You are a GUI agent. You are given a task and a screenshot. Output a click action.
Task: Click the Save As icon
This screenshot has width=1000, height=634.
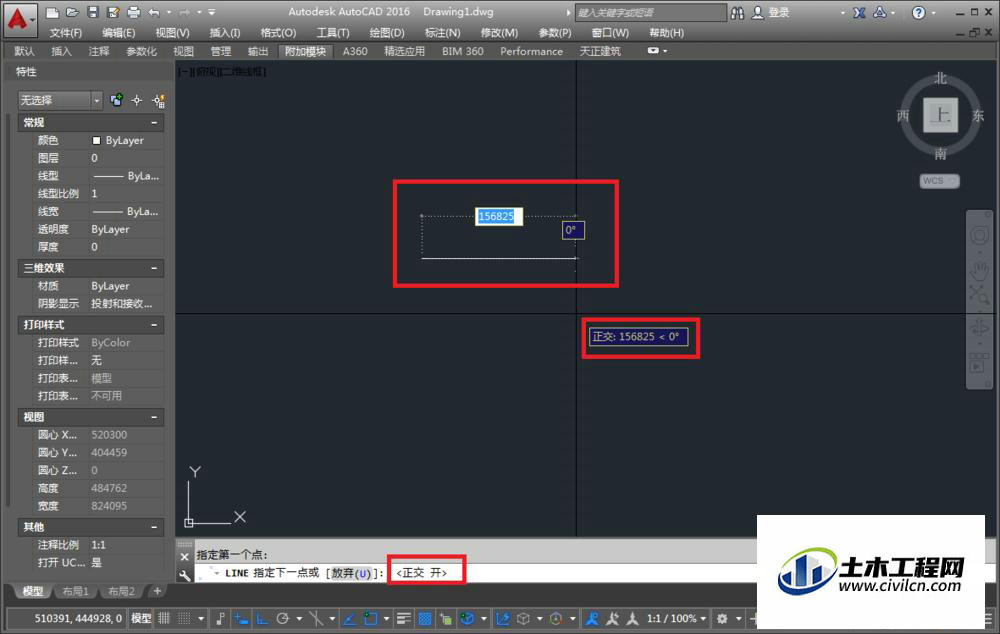click(x=114, y=12)
